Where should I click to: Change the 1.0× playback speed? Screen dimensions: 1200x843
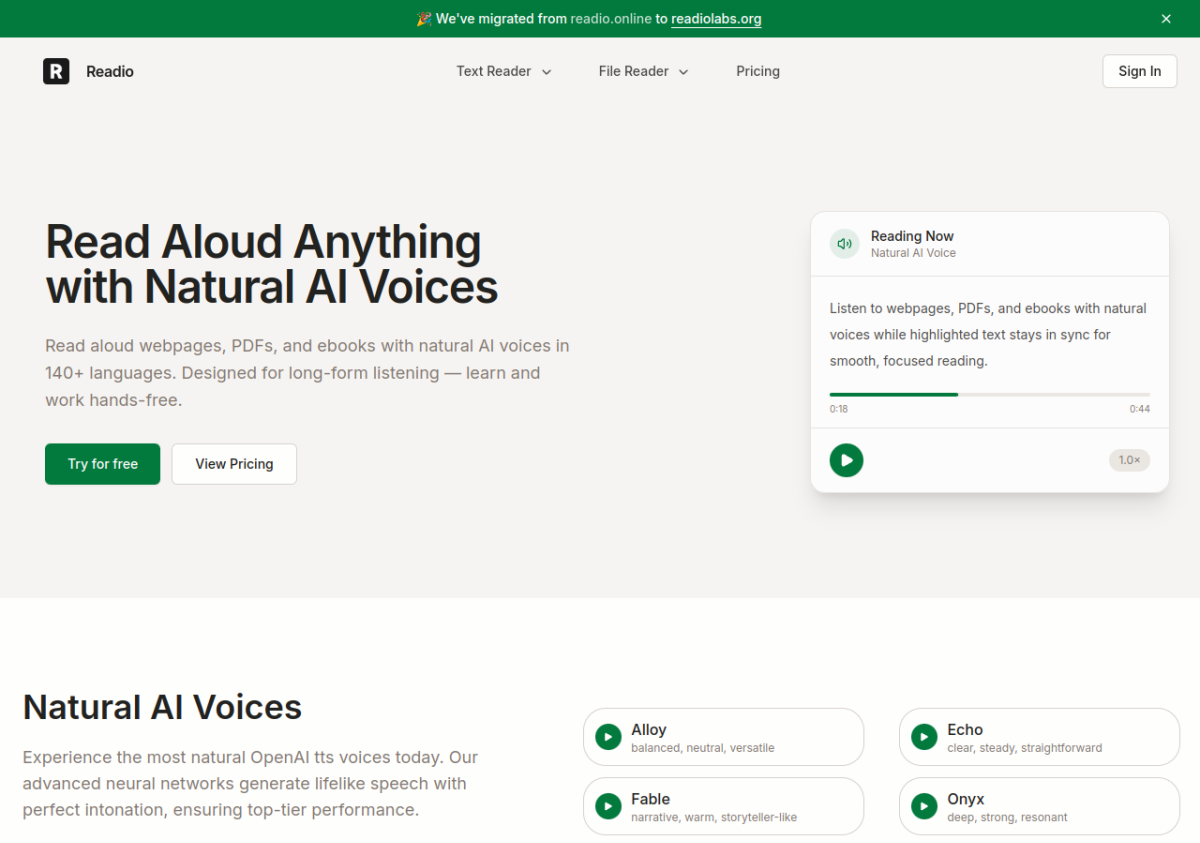point(1129,460)
